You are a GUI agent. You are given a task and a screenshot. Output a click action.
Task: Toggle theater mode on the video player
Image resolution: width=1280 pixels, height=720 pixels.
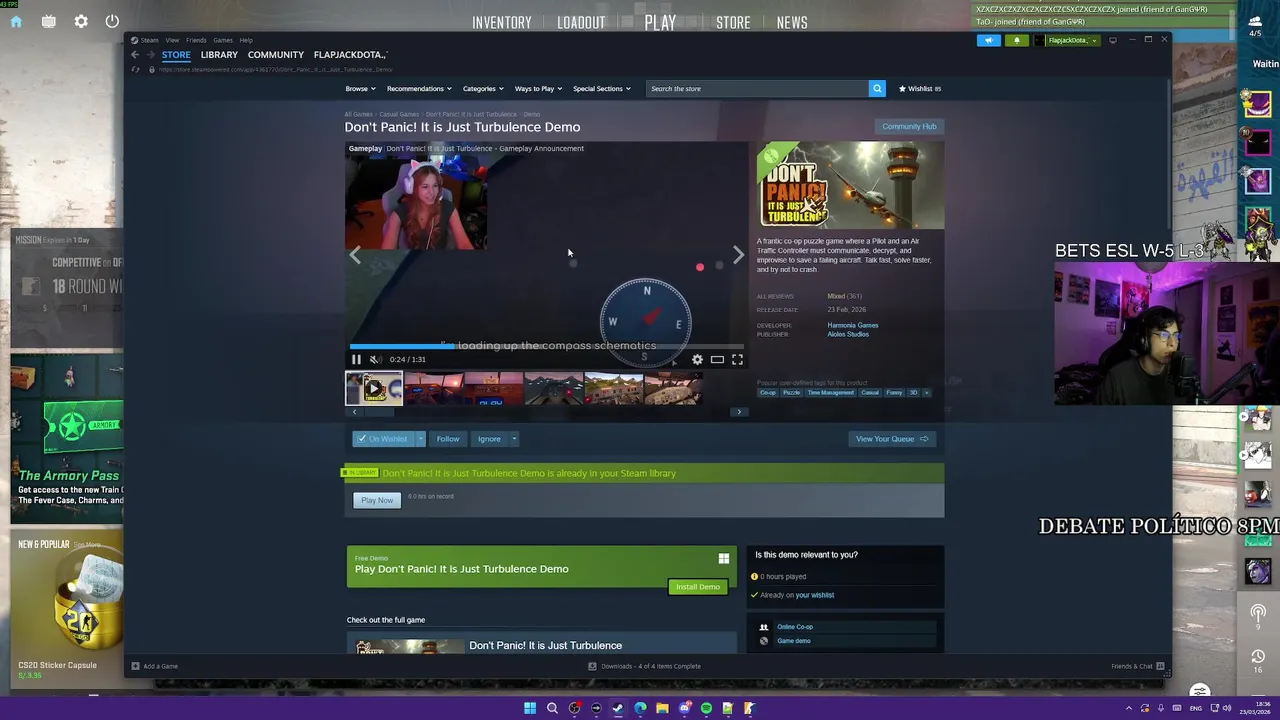717,359
